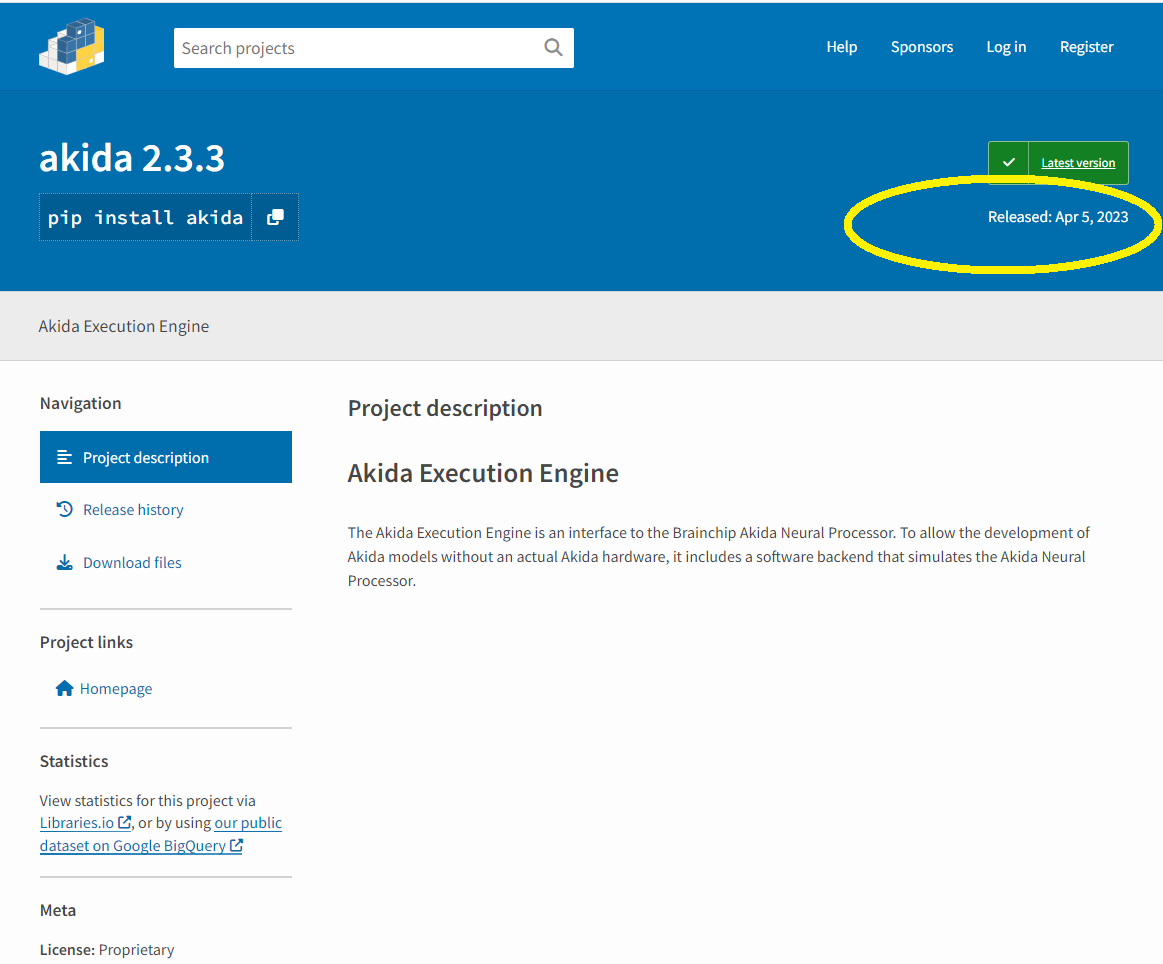Open the Download files tab

(x=132, y=562)
